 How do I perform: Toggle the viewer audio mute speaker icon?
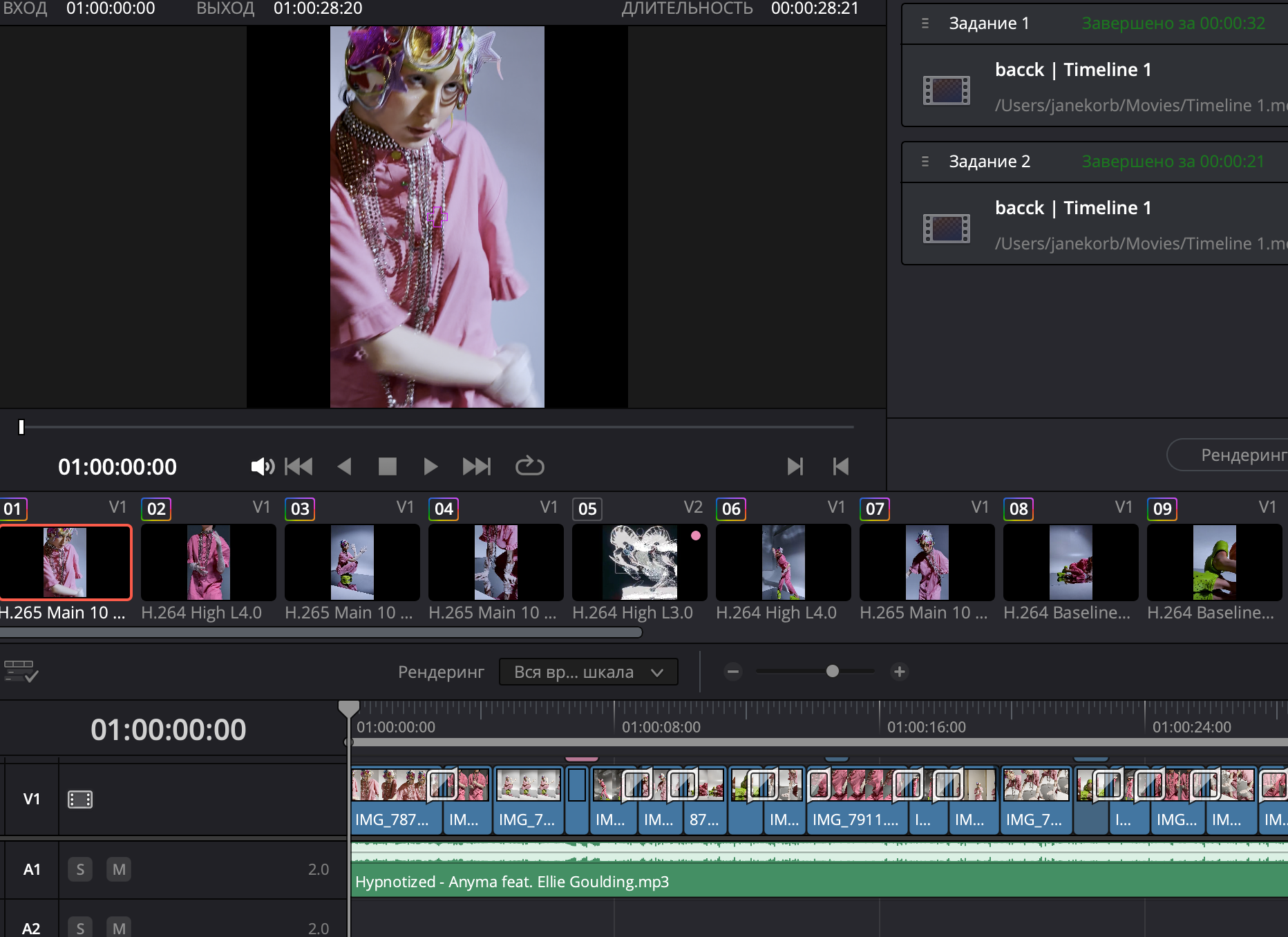click(x=263, y=466)
